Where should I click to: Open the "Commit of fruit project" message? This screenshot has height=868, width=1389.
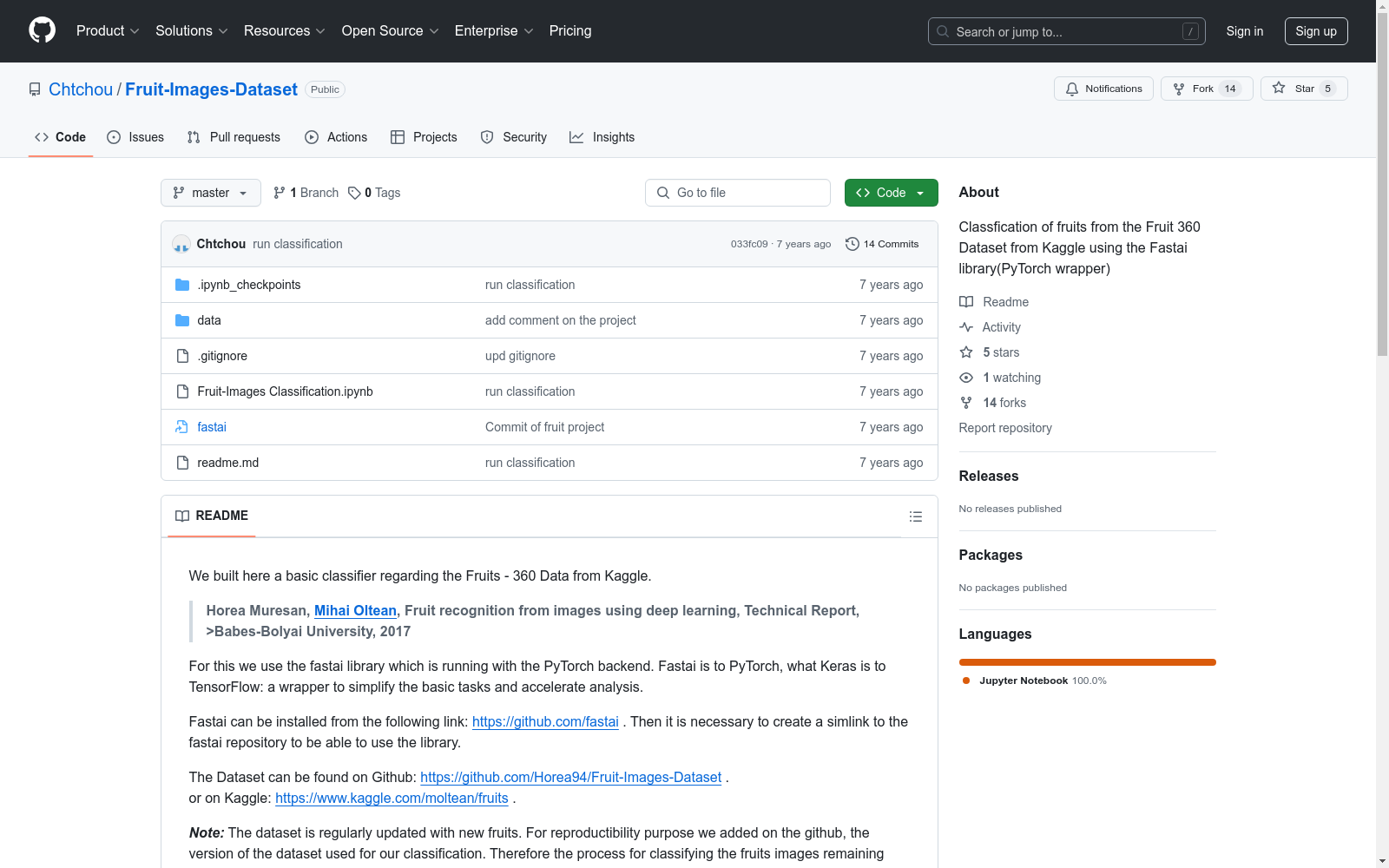coord(544,427)
